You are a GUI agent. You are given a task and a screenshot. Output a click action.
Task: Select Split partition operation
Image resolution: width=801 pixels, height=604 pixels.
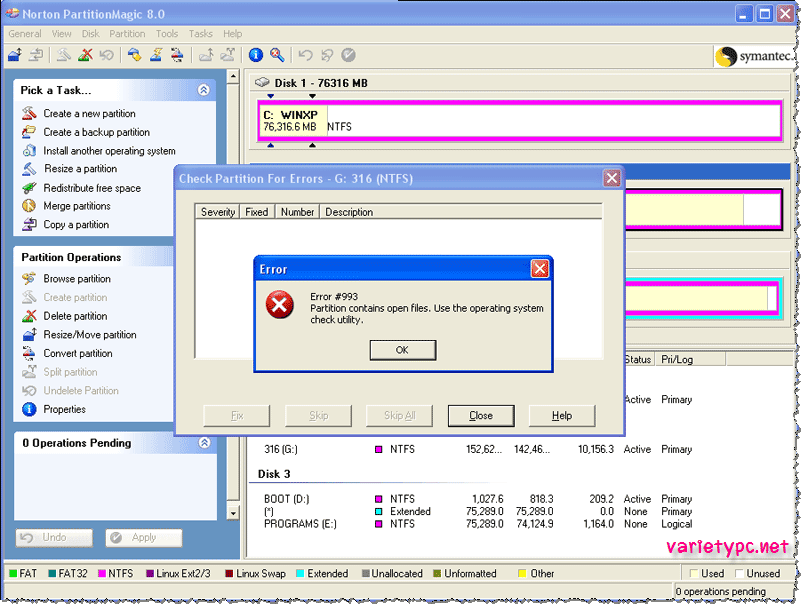click(x=70, y=372)
